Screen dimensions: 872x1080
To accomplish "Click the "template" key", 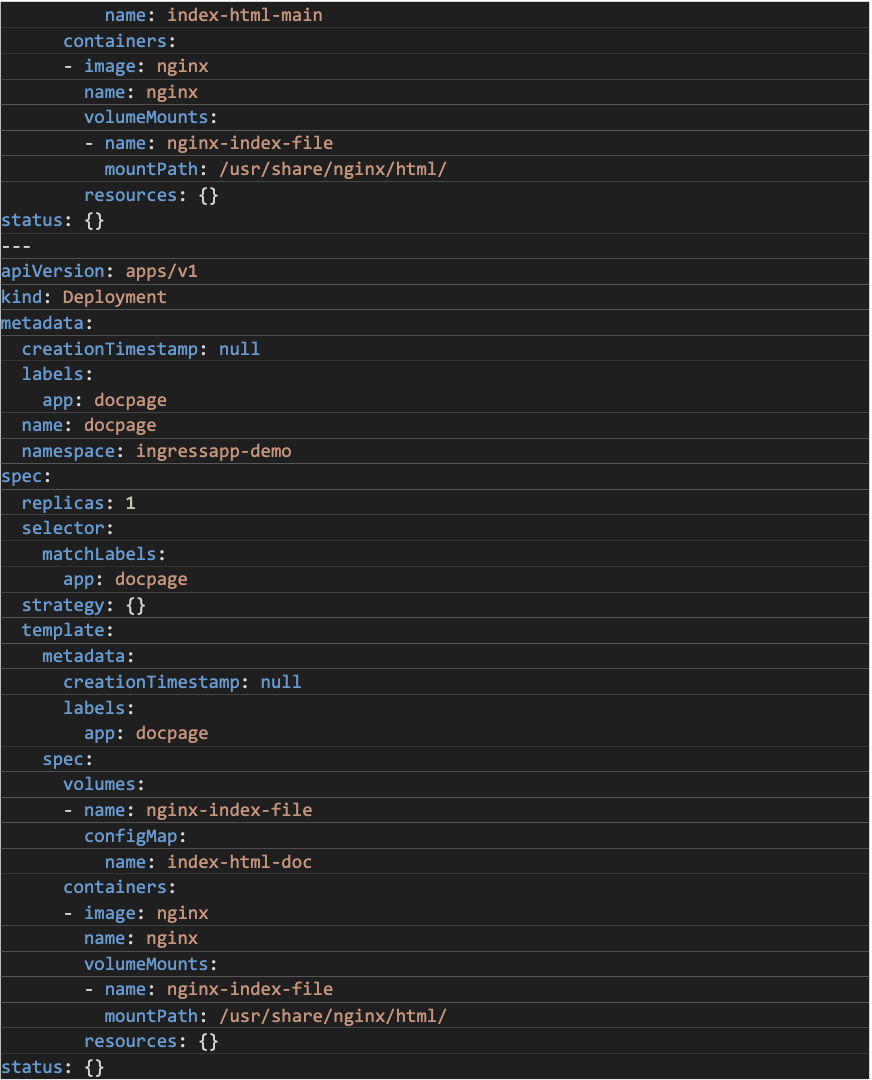I will tap(63, 630).
